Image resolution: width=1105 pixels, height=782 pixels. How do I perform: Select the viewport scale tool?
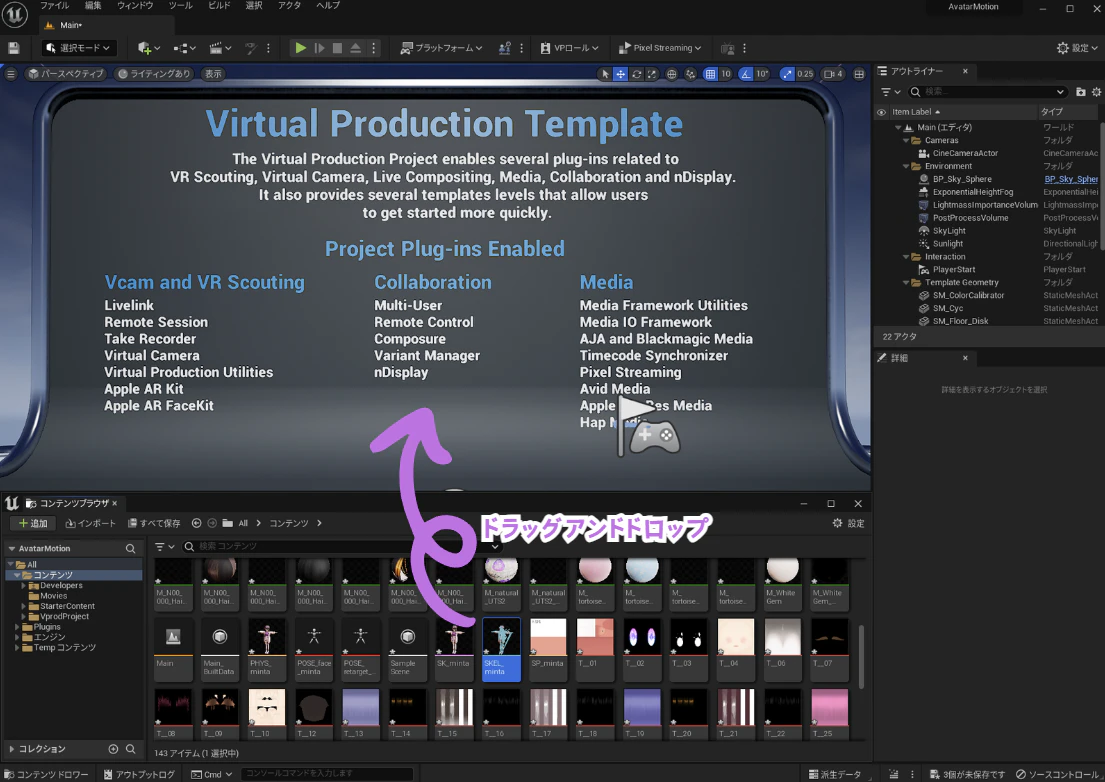point(653,74)
